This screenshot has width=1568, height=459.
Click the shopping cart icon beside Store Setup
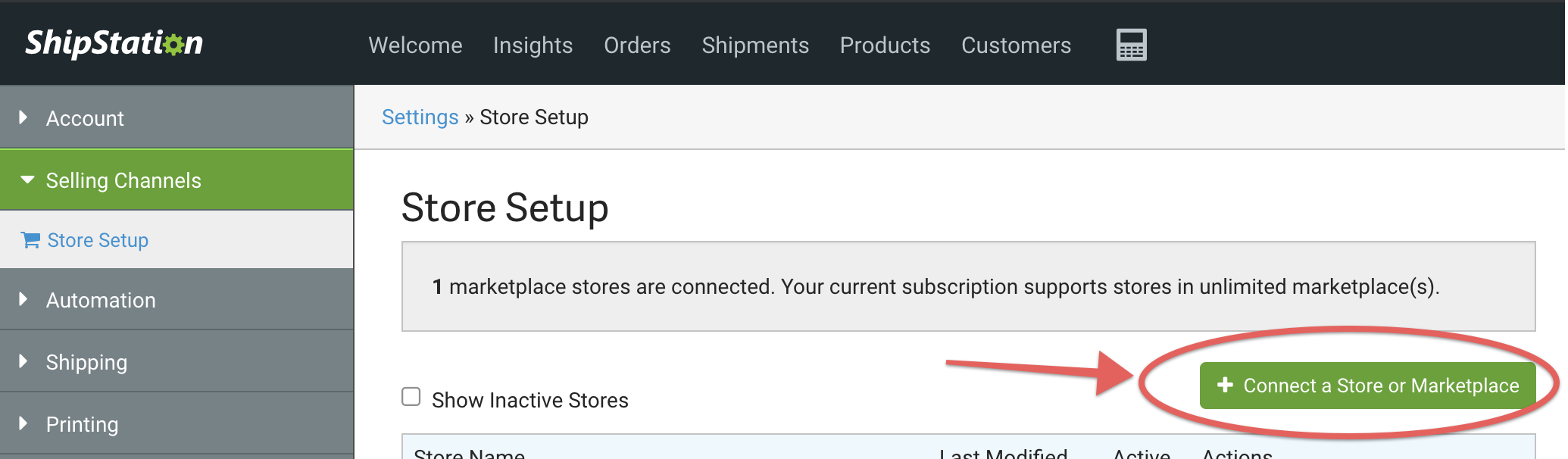[x=30, y=240]
